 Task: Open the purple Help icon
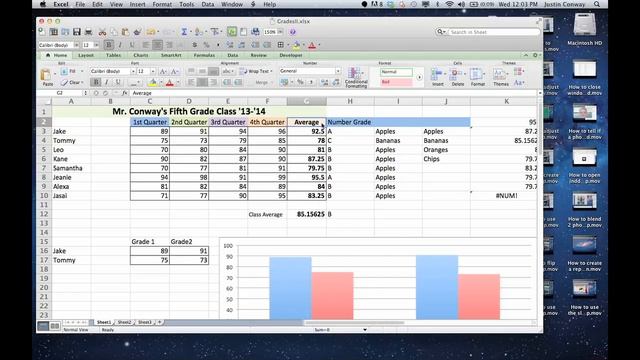(292, 32)
